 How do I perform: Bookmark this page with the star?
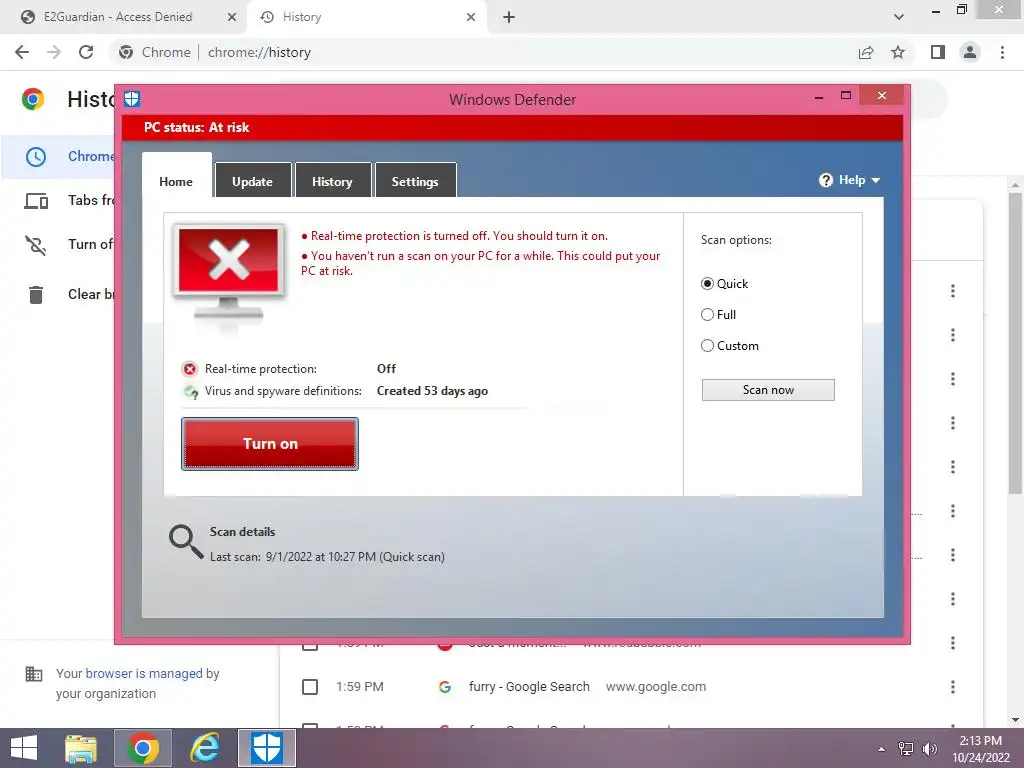tap(898, 52)
